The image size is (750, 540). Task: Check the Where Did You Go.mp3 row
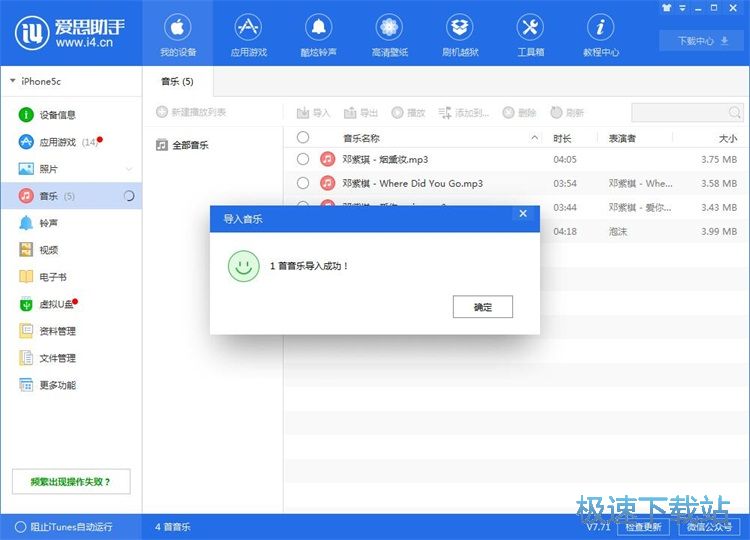pyautogui.click(x=303, y=183)
